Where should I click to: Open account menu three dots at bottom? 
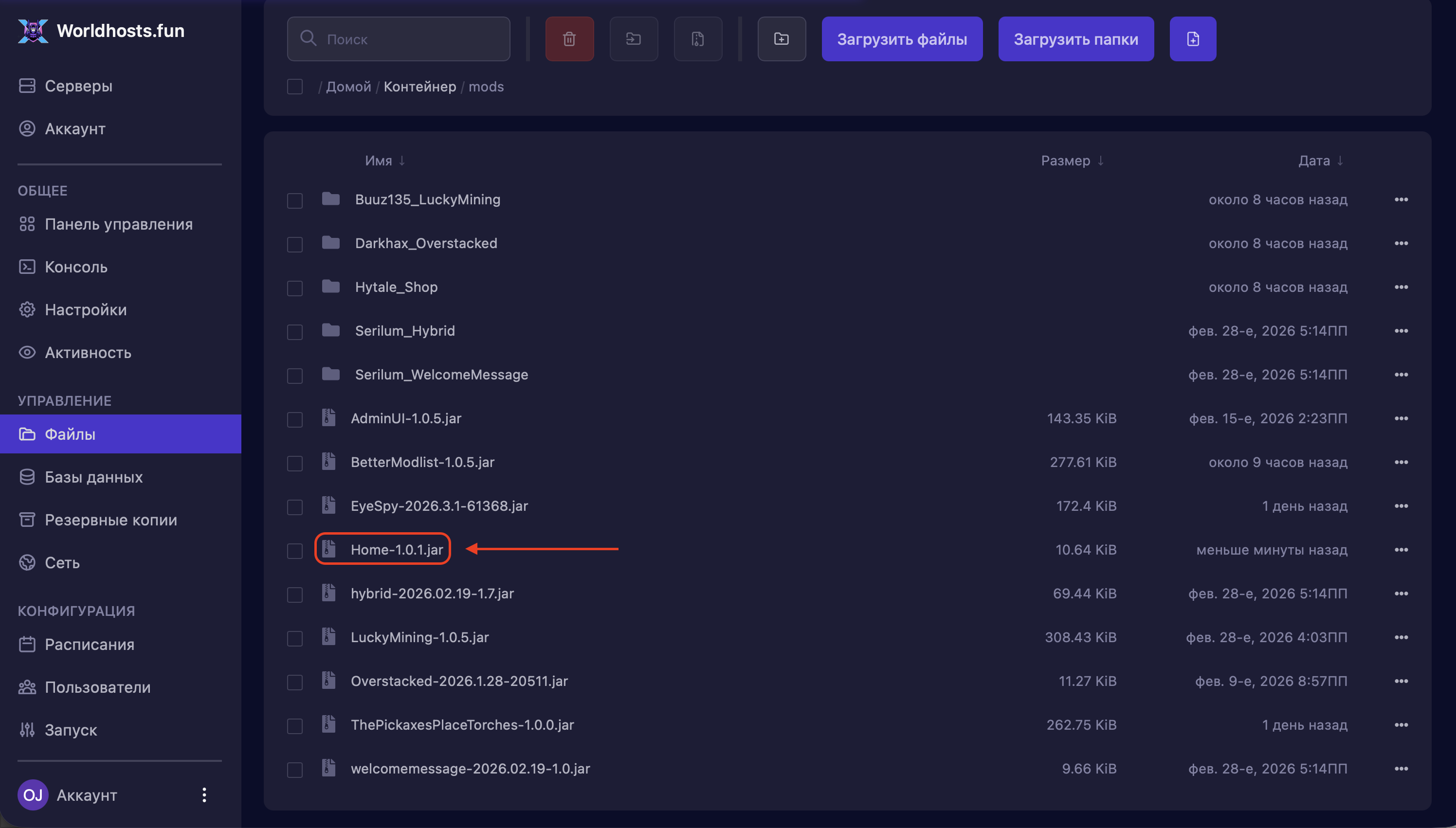coord(204,795)
